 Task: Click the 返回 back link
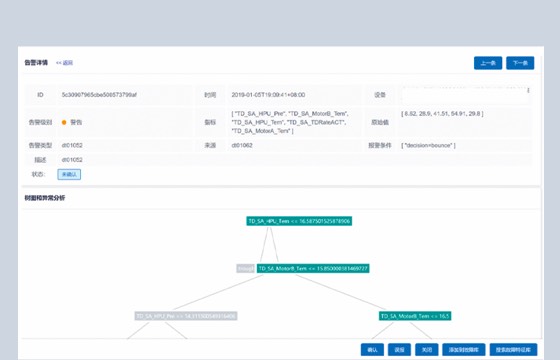(64, 63)
